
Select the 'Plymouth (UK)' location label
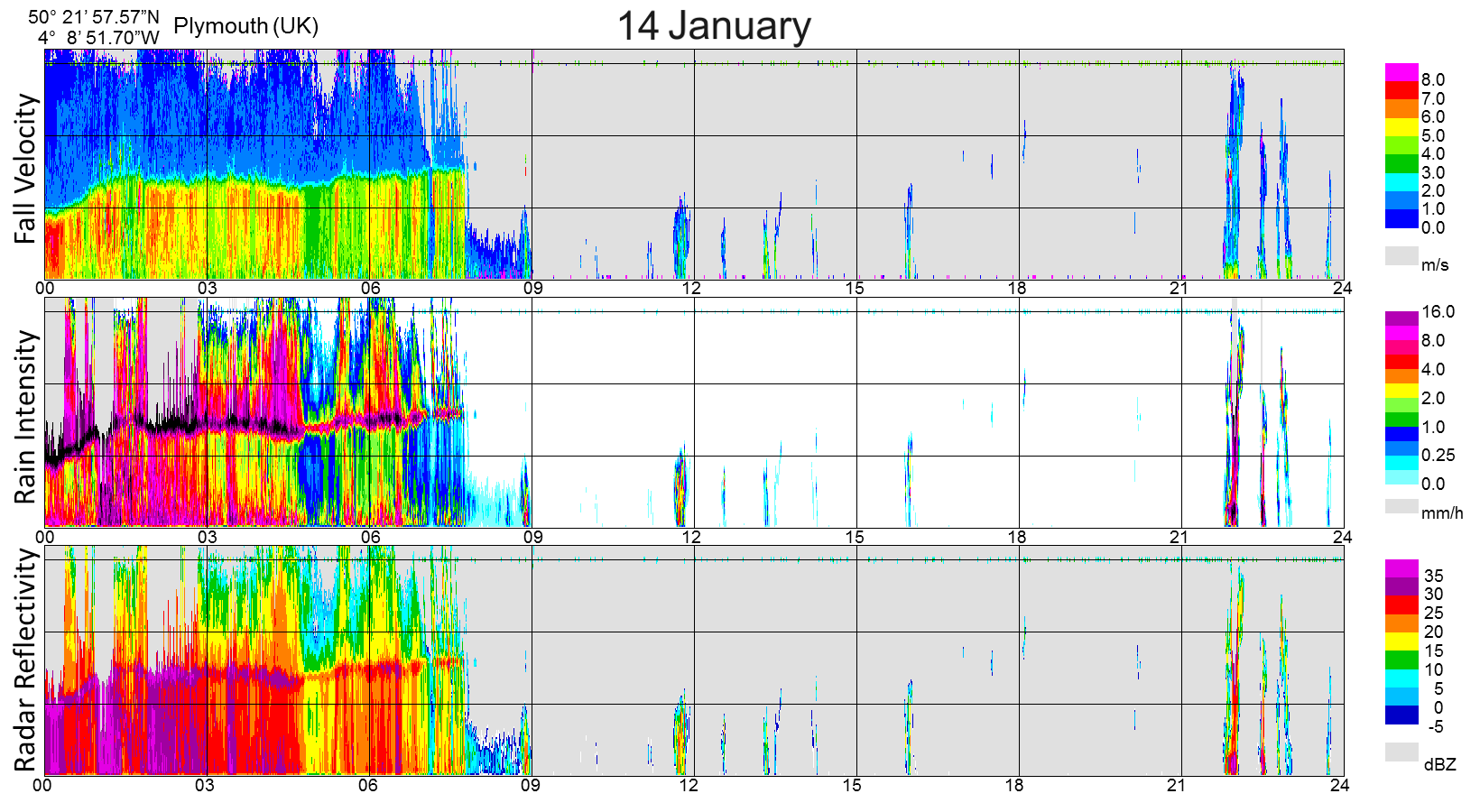(x=246, y=25)
